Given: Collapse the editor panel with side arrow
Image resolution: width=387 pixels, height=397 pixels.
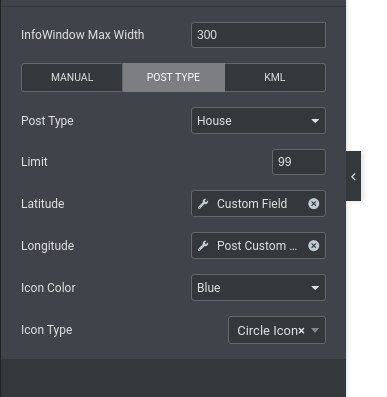Looking at the screenshot, I should point(353,176).
